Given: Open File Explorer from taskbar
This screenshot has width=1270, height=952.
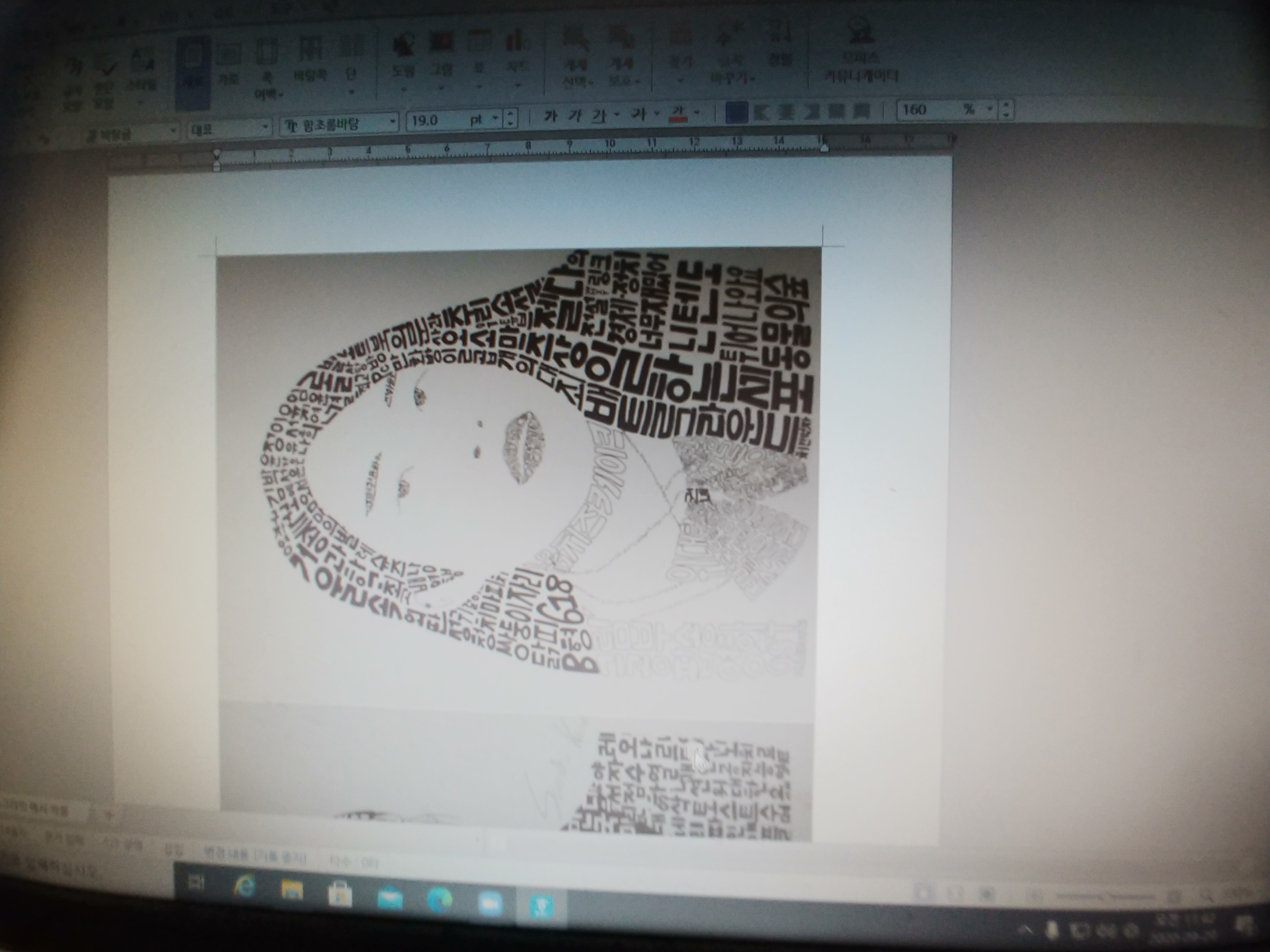Looking at the screenshot, I should coord(292,891).
